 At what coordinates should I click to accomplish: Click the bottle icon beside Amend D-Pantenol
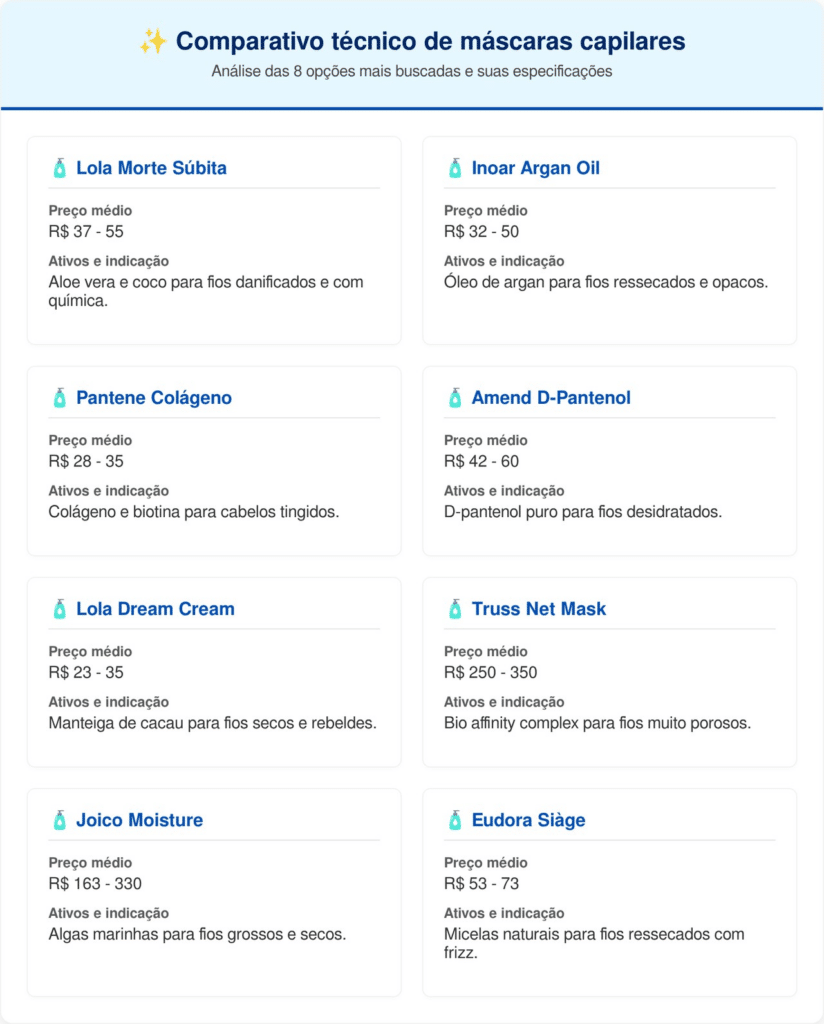(455, 398)
